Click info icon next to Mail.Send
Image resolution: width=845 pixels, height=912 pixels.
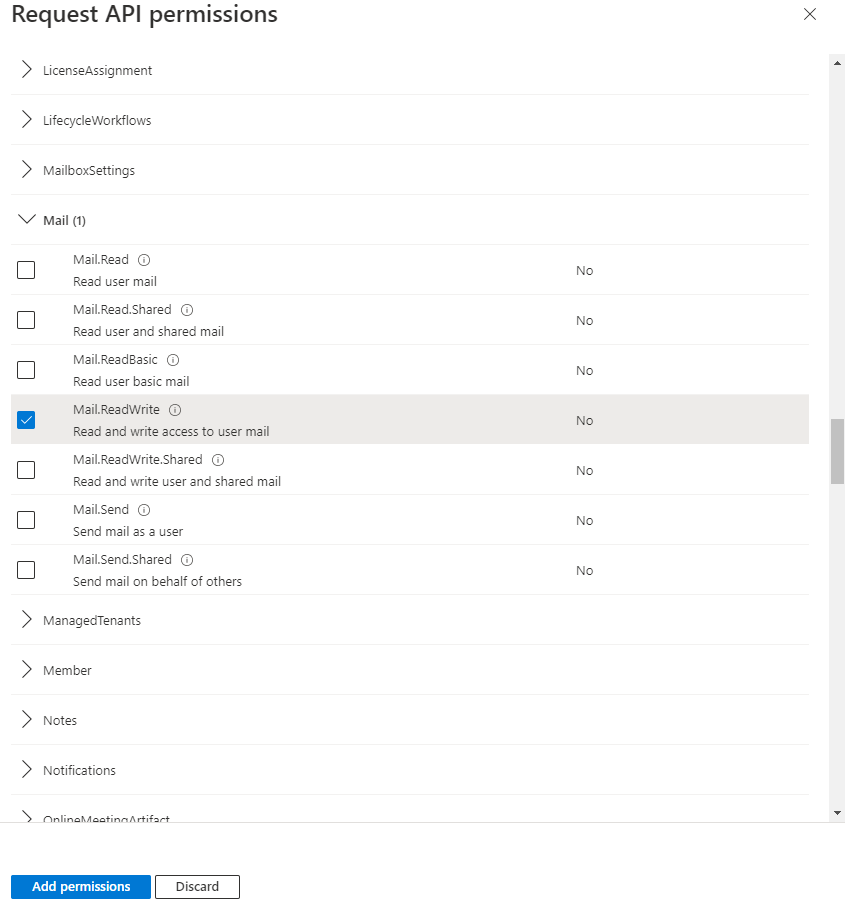click(x=144, y=510)
